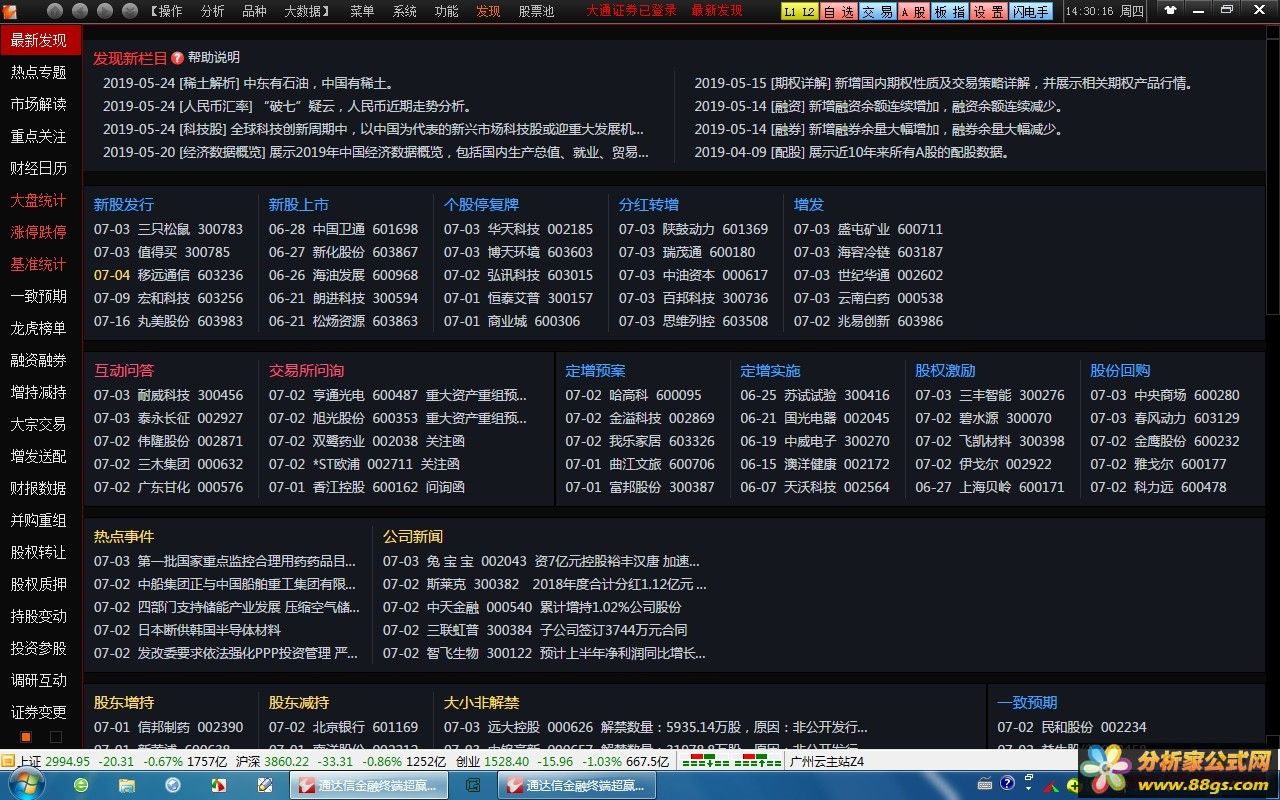Switch to second 通达信金融终端 taskbar window
The width and height of the screenshot is (1280, 800).
tap(575, 785)
